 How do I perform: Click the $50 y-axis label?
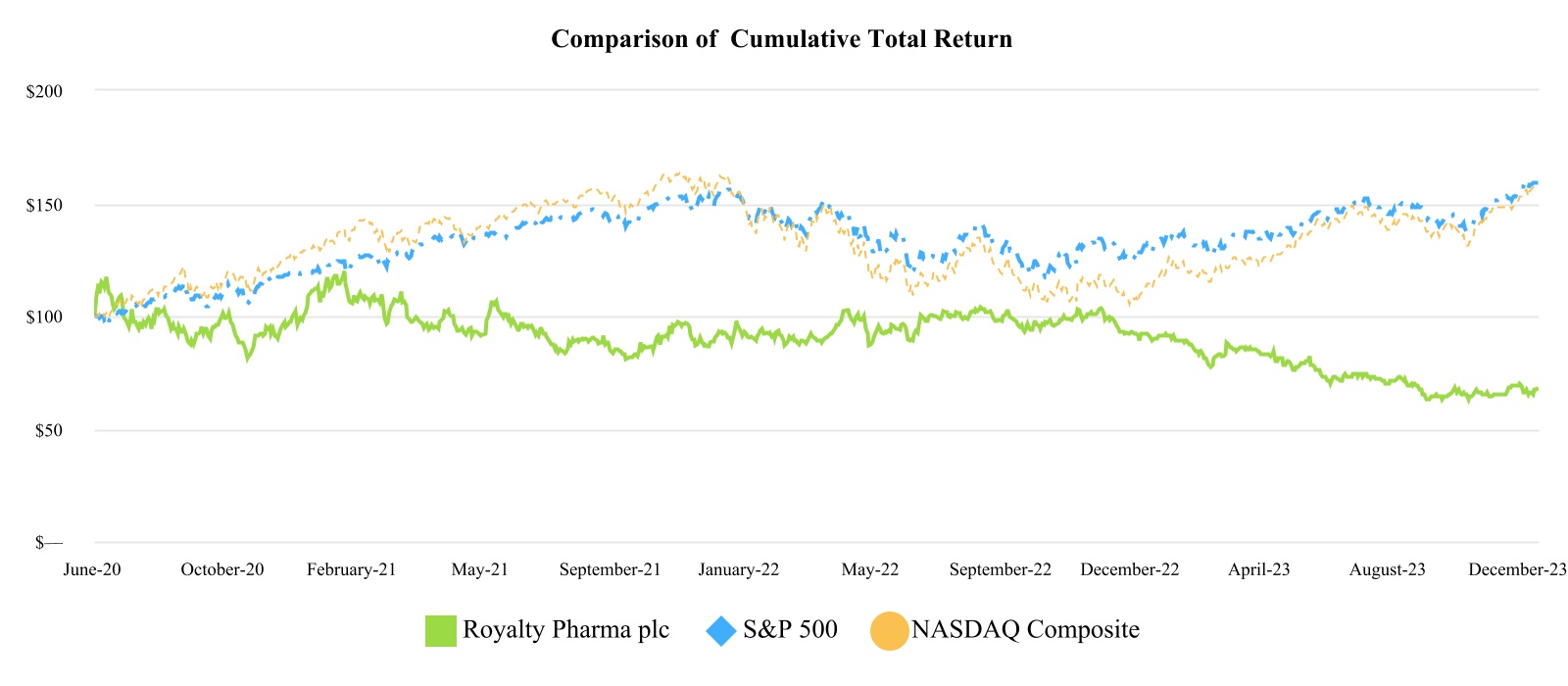49,430
